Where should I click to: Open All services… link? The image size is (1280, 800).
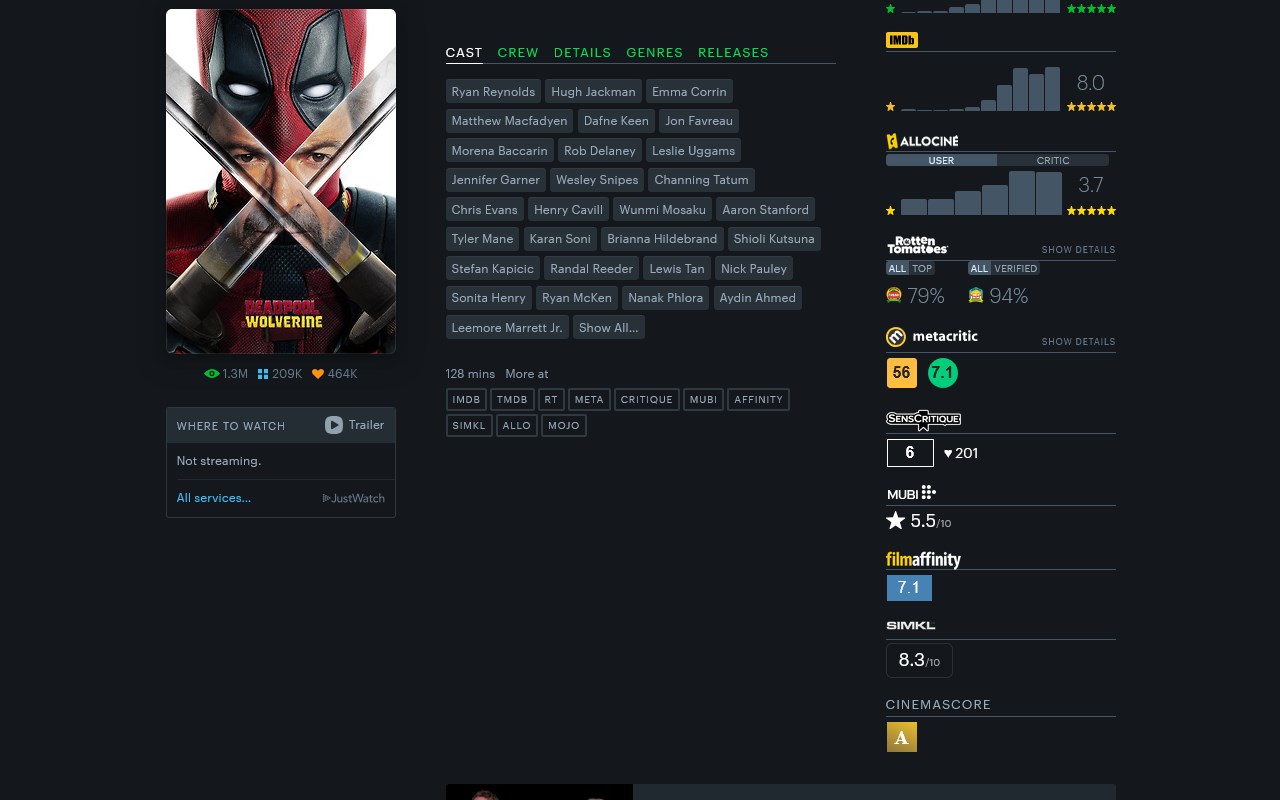point(214,498)
